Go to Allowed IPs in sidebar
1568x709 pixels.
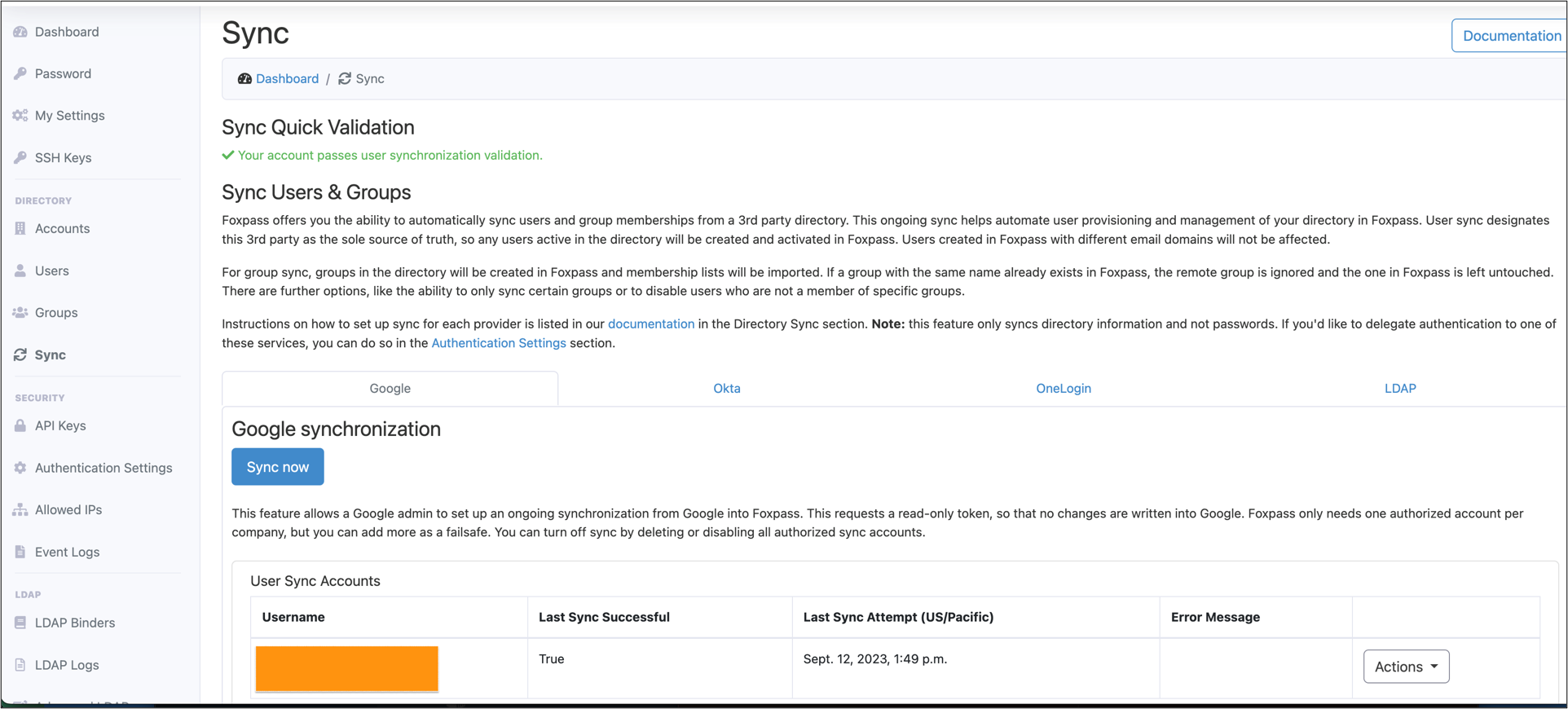tap(68, 509)
